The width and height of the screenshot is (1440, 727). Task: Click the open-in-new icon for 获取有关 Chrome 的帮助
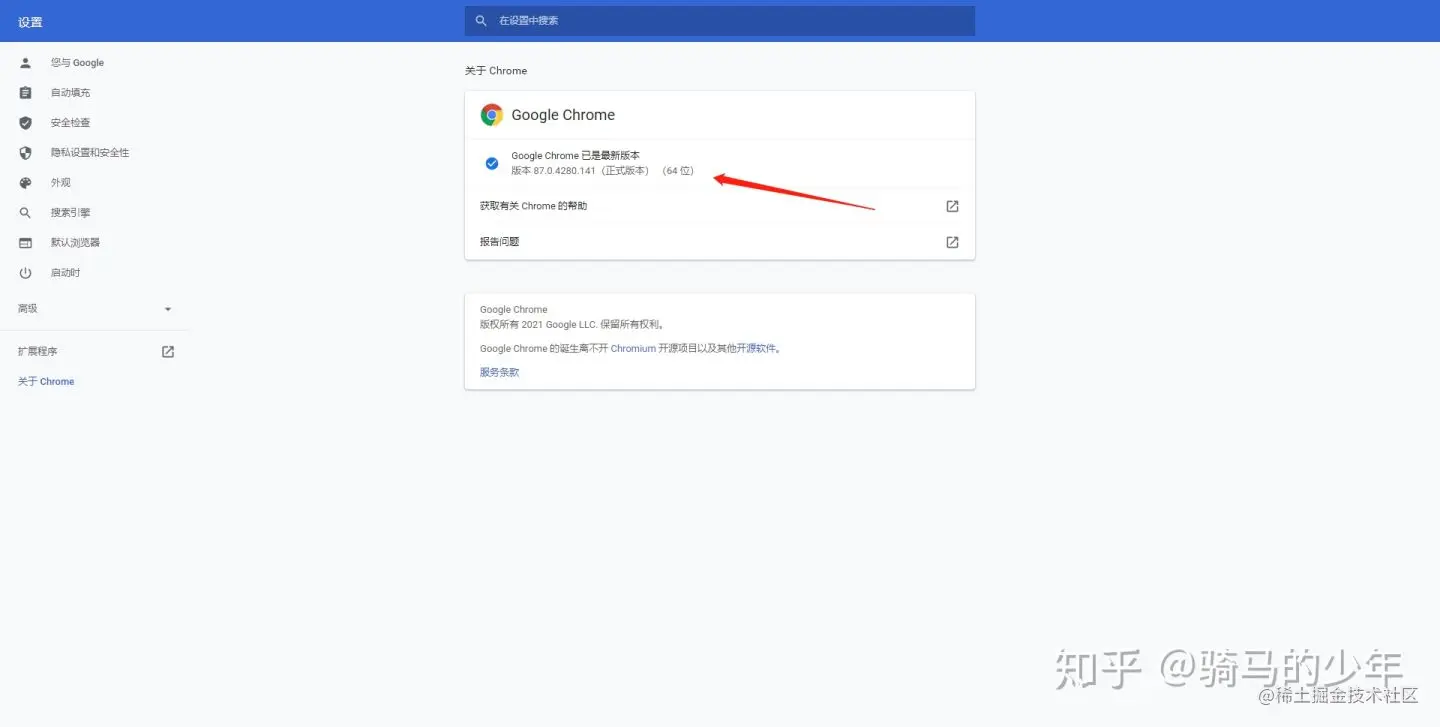pyautogui.click(x=952, y=206)
